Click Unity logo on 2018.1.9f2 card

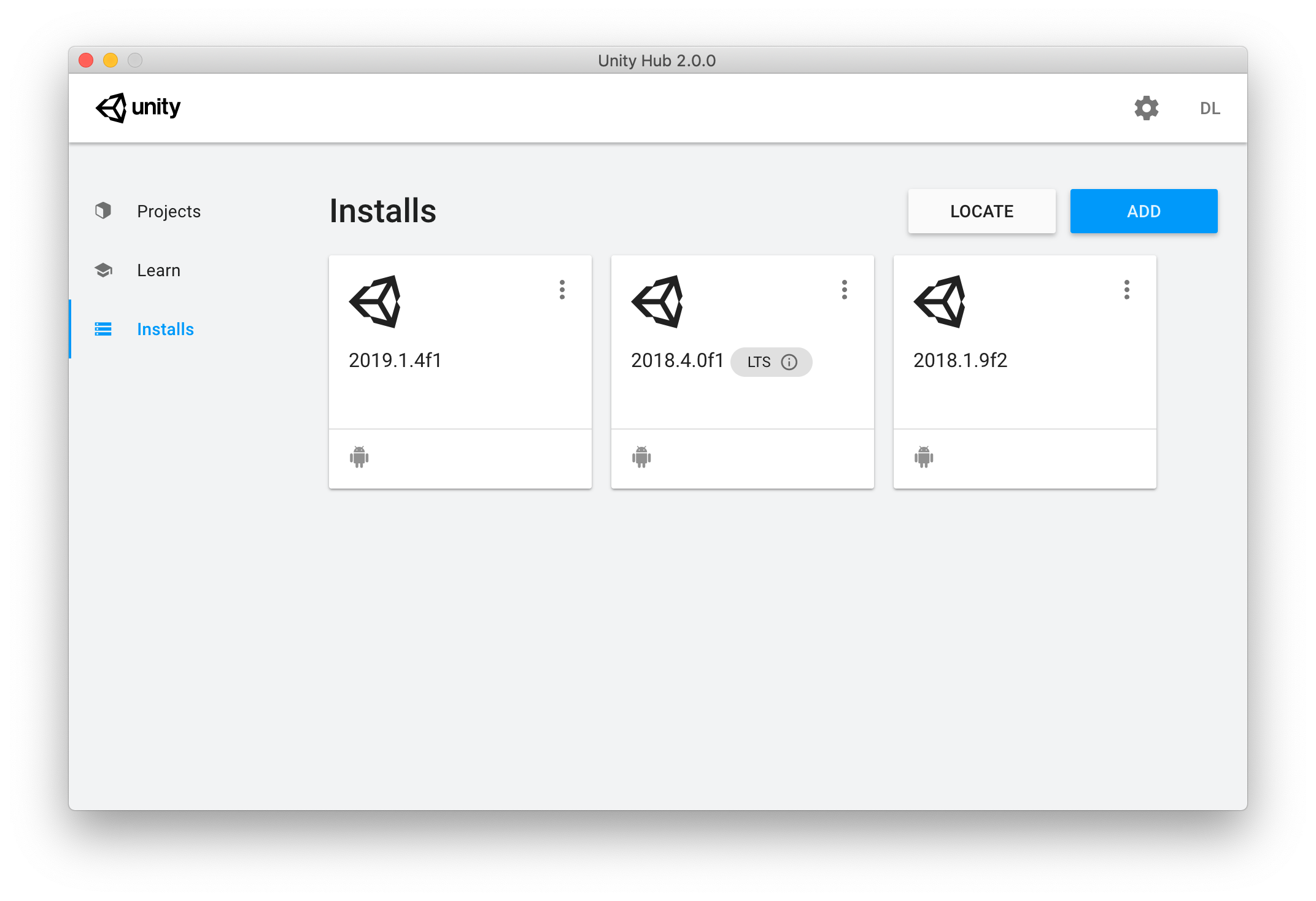pyautogui.click(x=940, y=301)
